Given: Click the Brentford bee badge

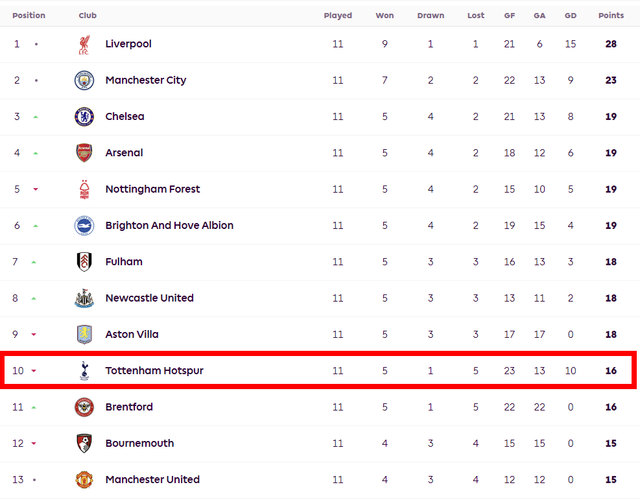Looking at the screenshot, I should (x=84, y=407).
